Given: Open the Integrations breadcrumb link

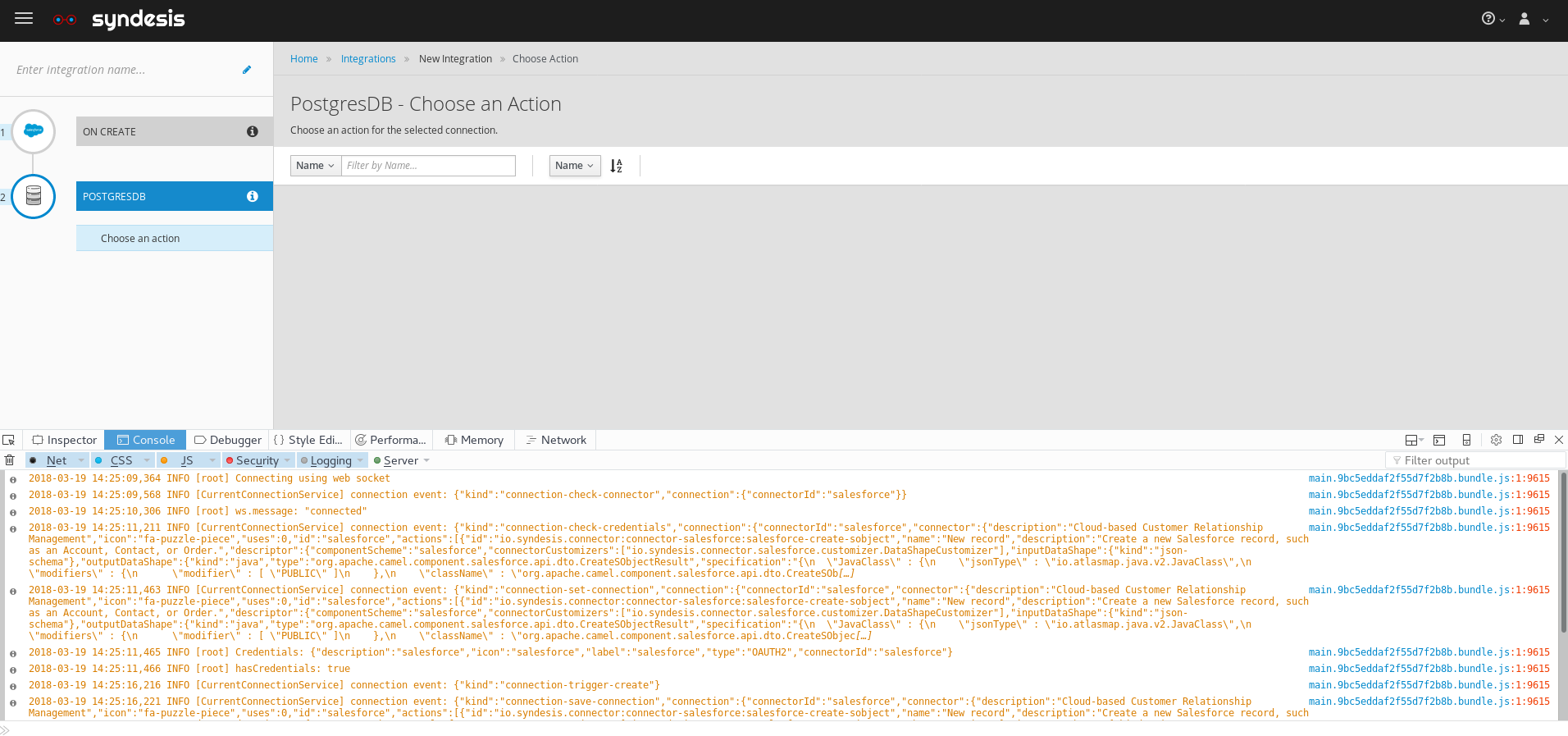Looking at the screenshot, I should pyautogui.click(x=368, y=59).
